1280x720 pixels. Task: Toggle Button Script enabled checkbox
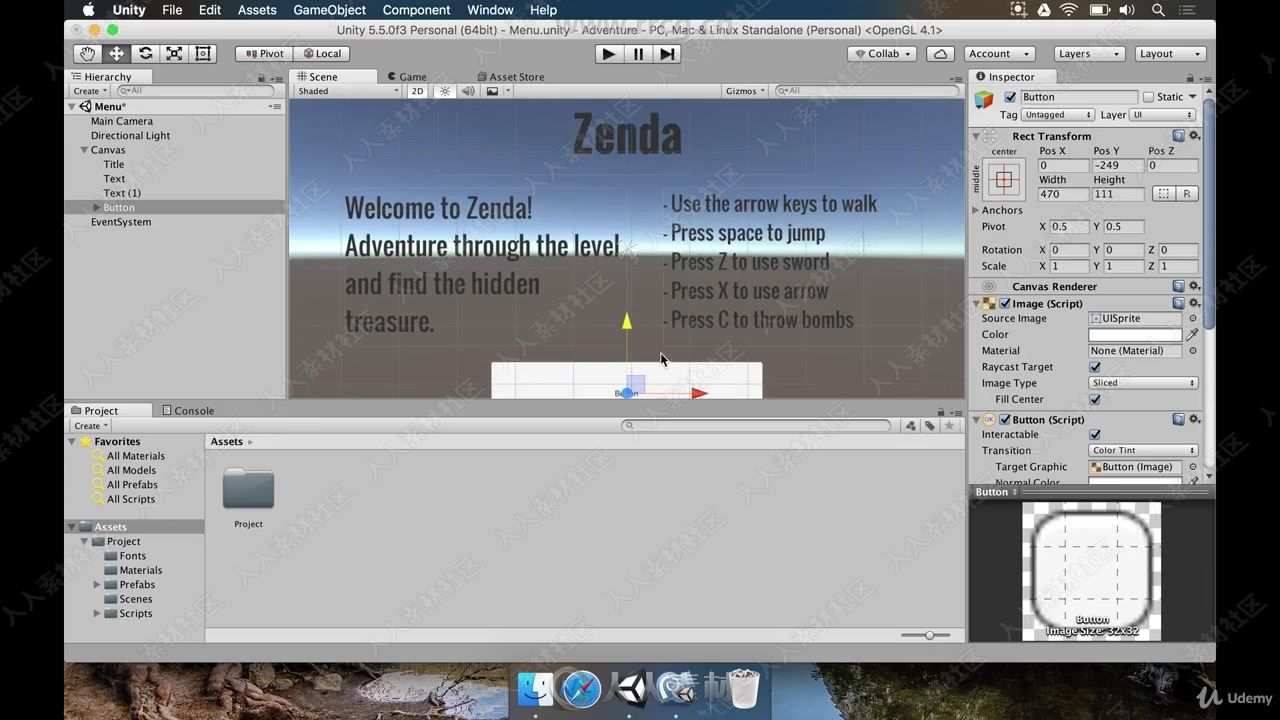(x=1005, y=420)
